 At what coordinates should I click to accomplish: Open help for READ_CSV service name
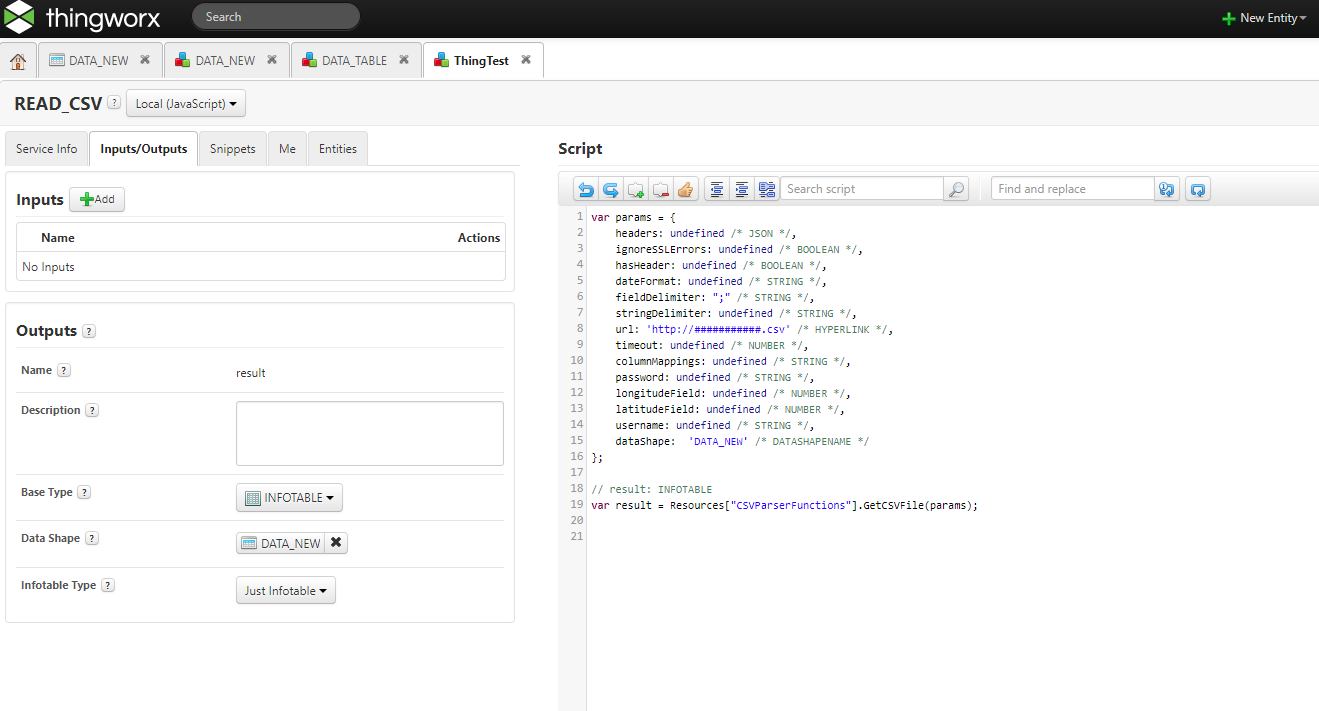[x=114, y=103]
